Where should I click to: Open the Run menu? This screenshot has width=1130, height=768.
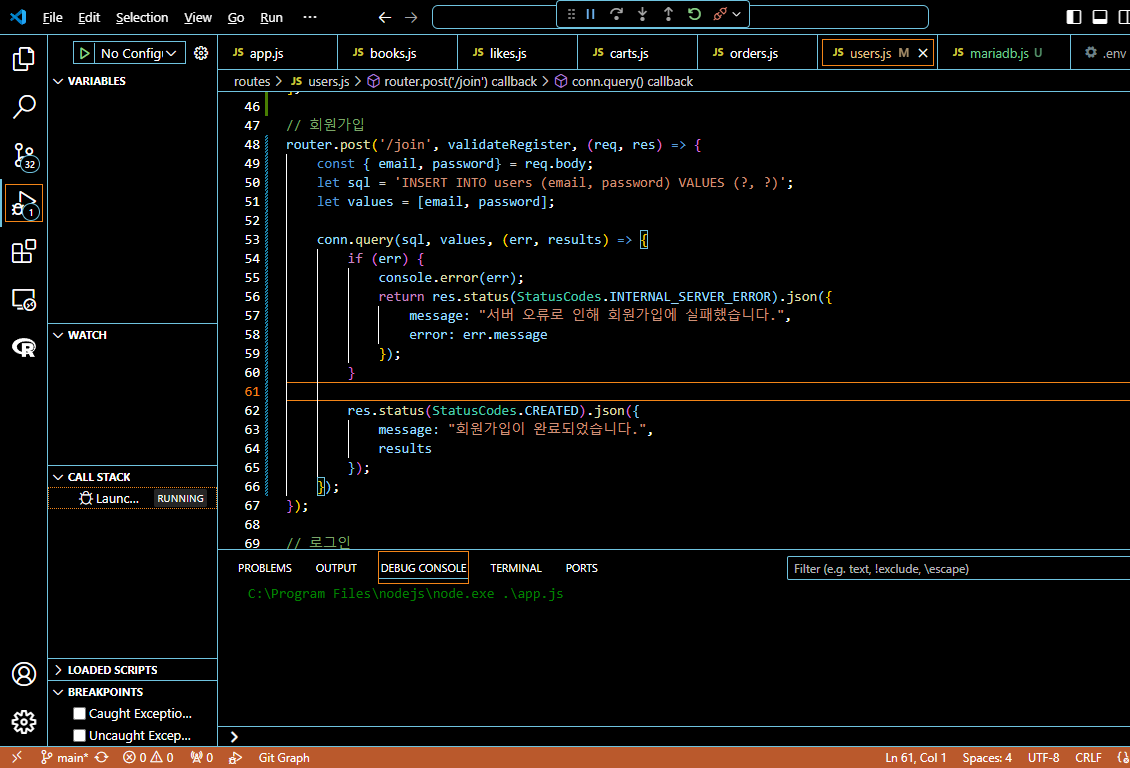(x=271, y=17)
